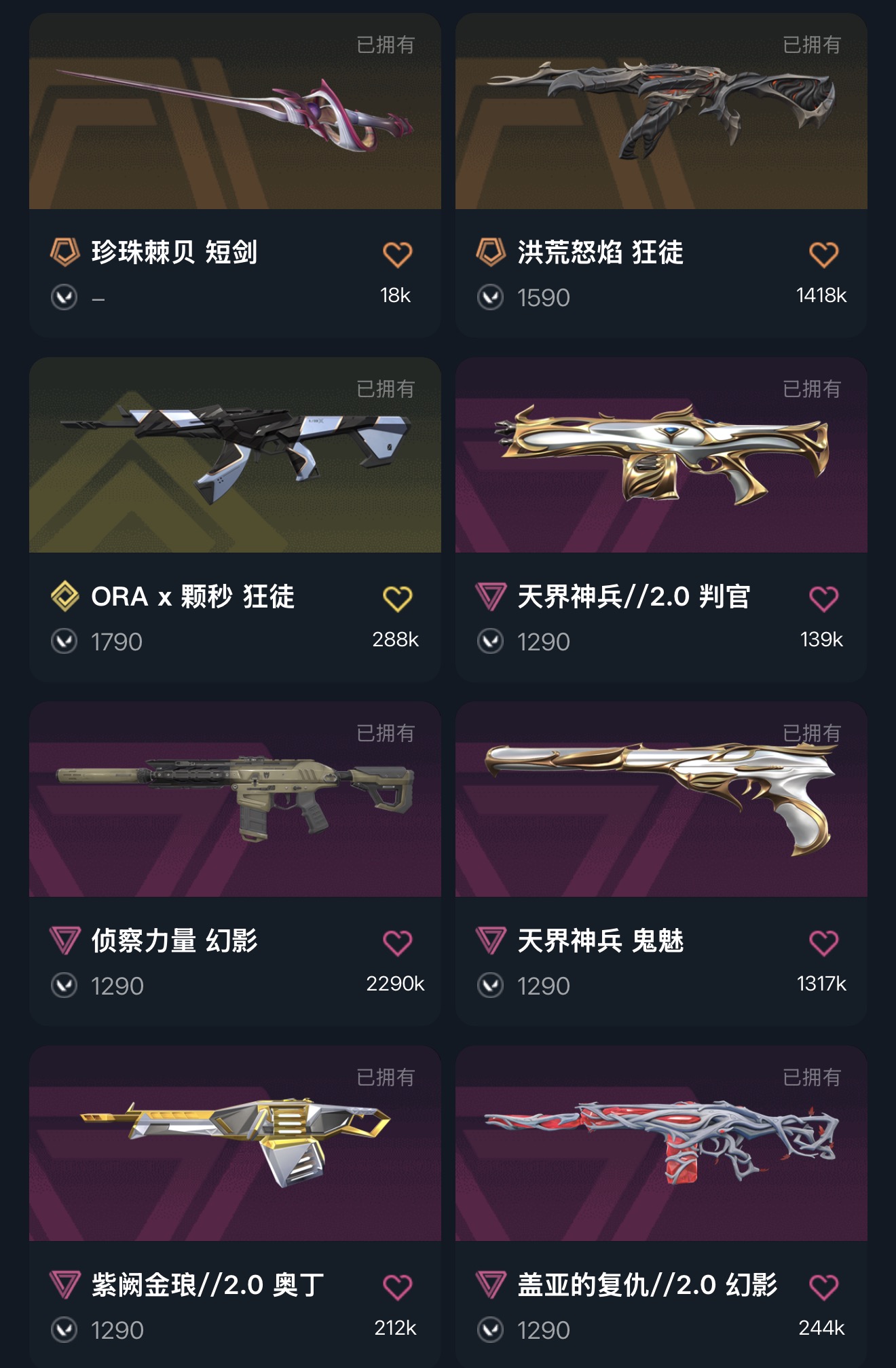Favorite the 珍珠棘贝 短剑 skin with heart icon
This screenshot has width=896, height=1368.
pos(398,255)
